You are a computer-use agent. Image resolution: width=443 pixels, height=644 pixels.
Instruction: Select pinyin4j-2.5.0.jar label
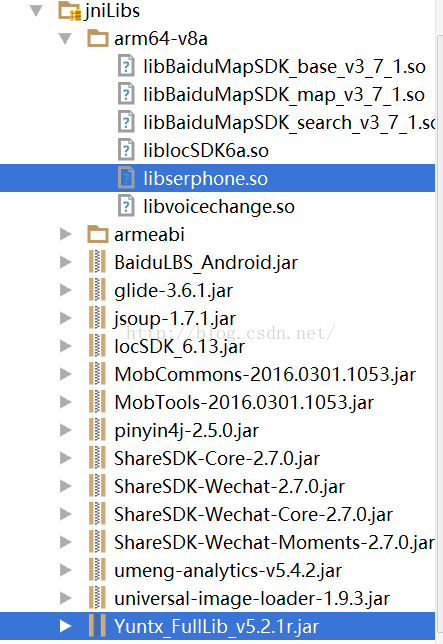[186, 431]
